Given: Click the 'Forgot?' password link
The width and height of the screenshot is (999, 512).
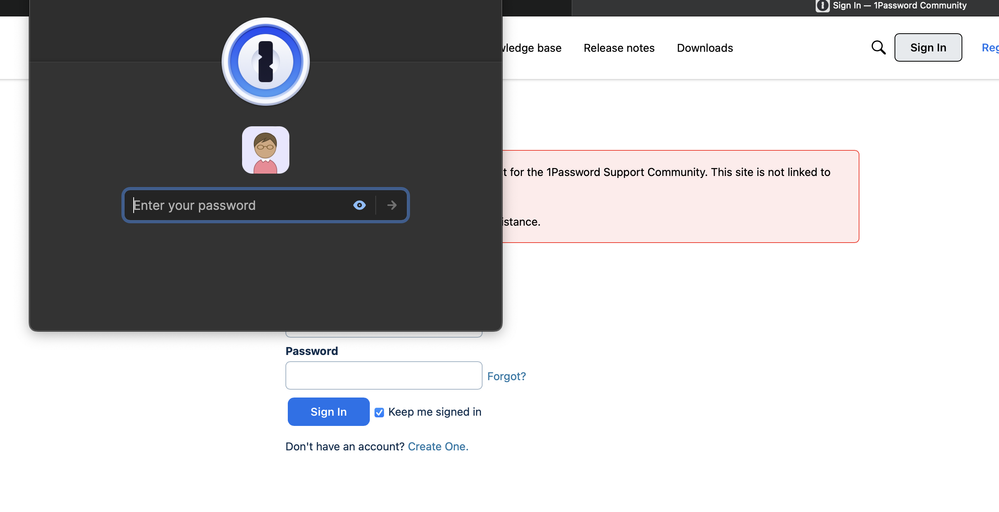Looking at the screenshot, I should pos(506,377).
